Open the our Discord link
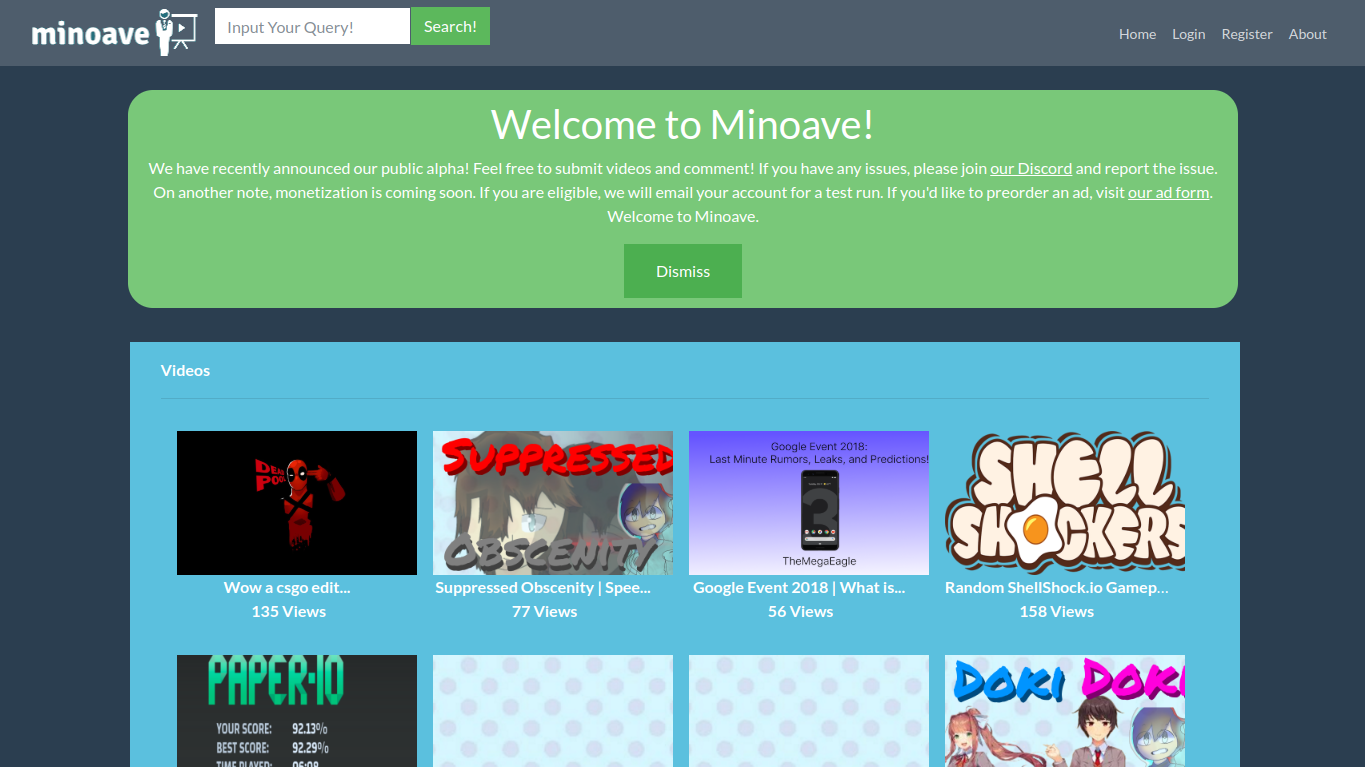The height and width of the screenshot is (767, 1365). tap(1031, 168)
